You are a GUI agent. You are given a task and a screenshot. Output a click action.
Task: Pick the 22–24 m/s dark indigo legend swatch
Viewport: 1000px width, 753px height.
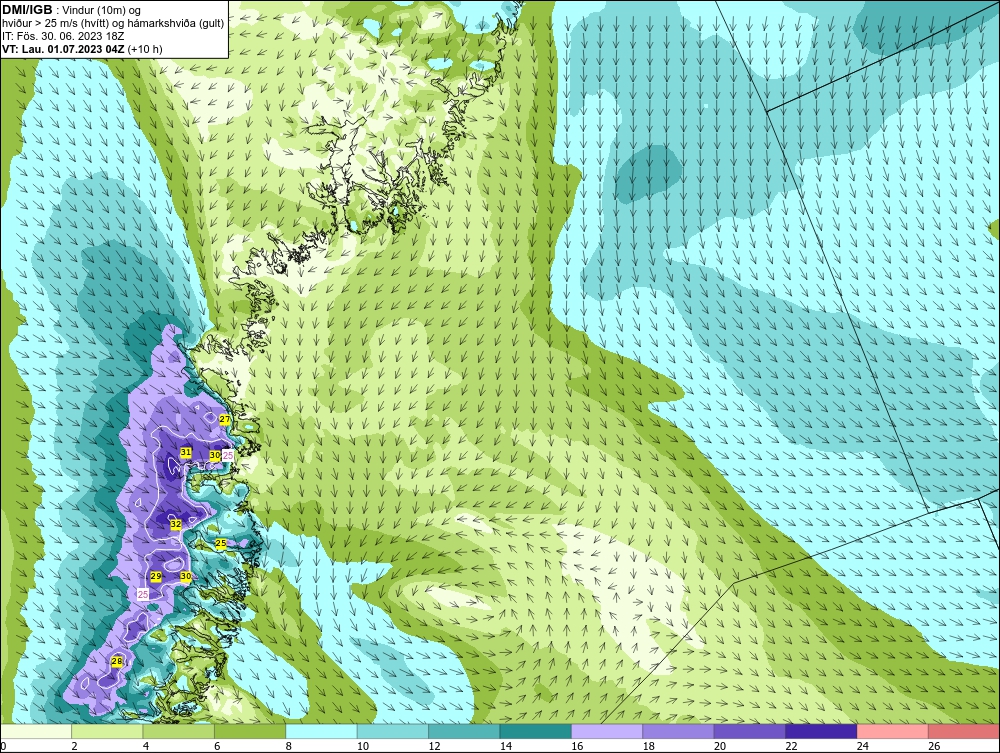pos(821,731)
